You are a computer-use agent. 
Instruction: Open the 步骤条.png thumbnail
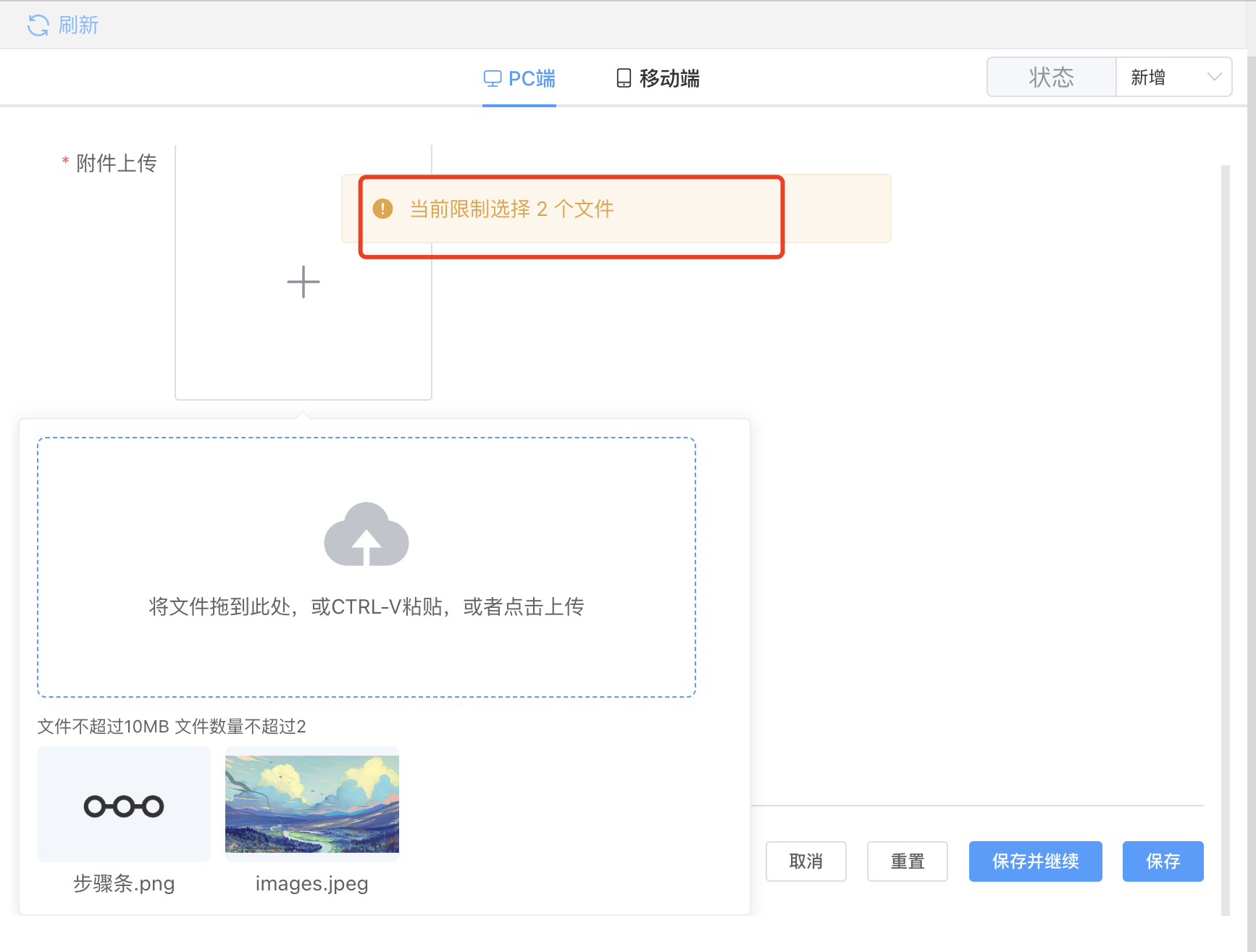coord(124,804)
